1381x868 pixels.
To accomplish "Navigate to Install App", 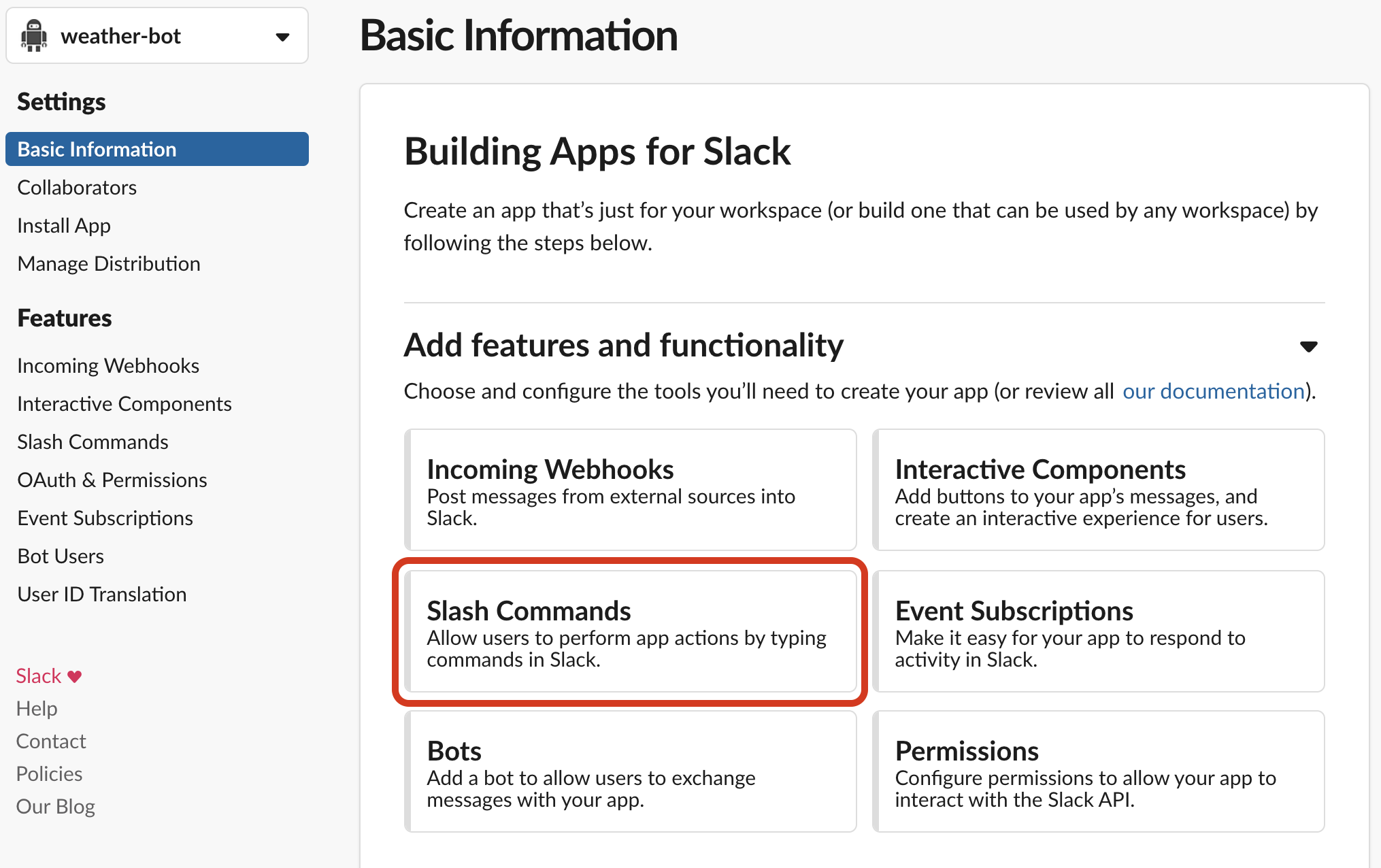I will (63, 225).
